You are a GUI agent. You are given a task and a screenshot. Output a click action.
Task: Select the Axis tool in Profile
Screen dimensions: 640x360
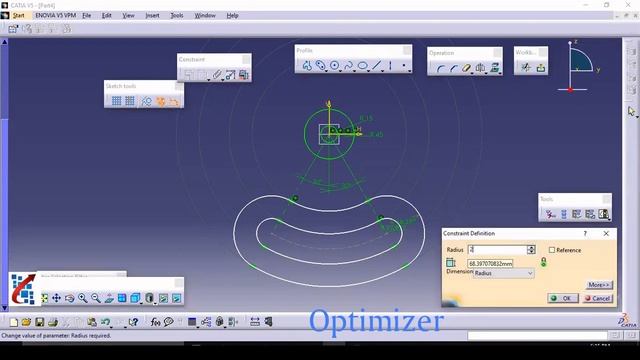[x=390, y=65]
